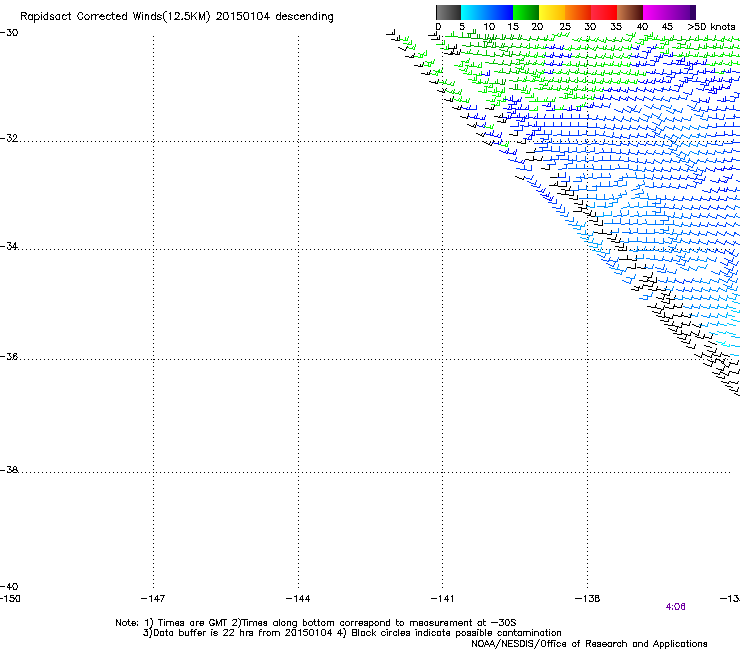
Task: Select the orange 25-30 knots legend swatch
Action: 578,12
